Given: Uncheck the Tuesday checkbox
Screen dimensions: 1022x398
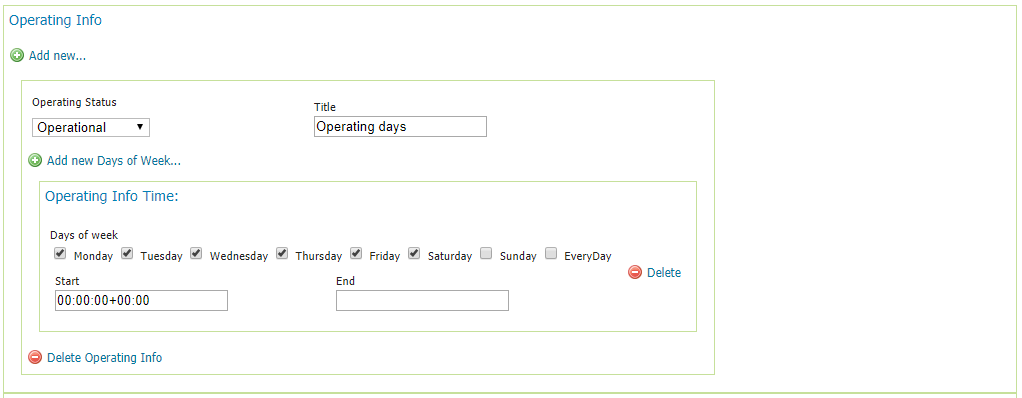Looking at the screenshot, I should point(128,253).
